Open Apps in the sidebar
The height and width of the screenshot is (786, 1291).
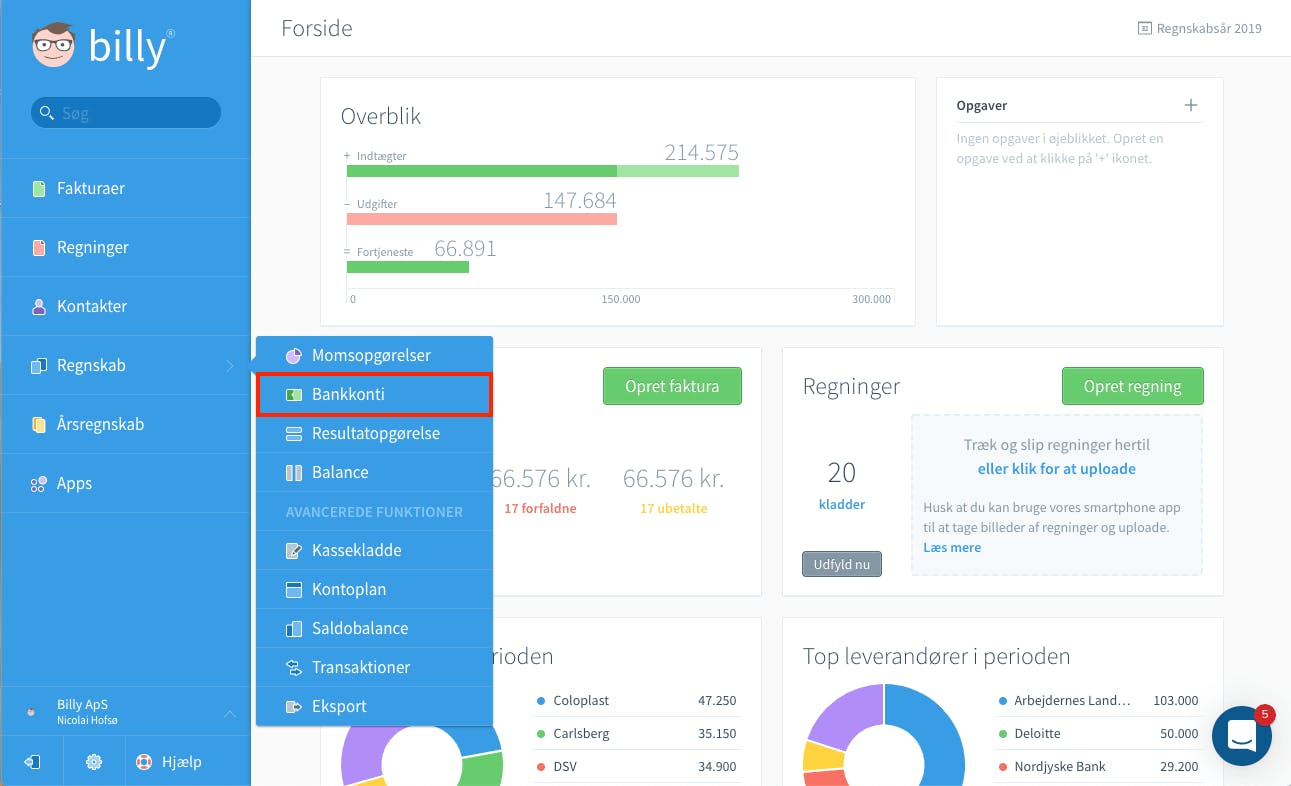126,483
